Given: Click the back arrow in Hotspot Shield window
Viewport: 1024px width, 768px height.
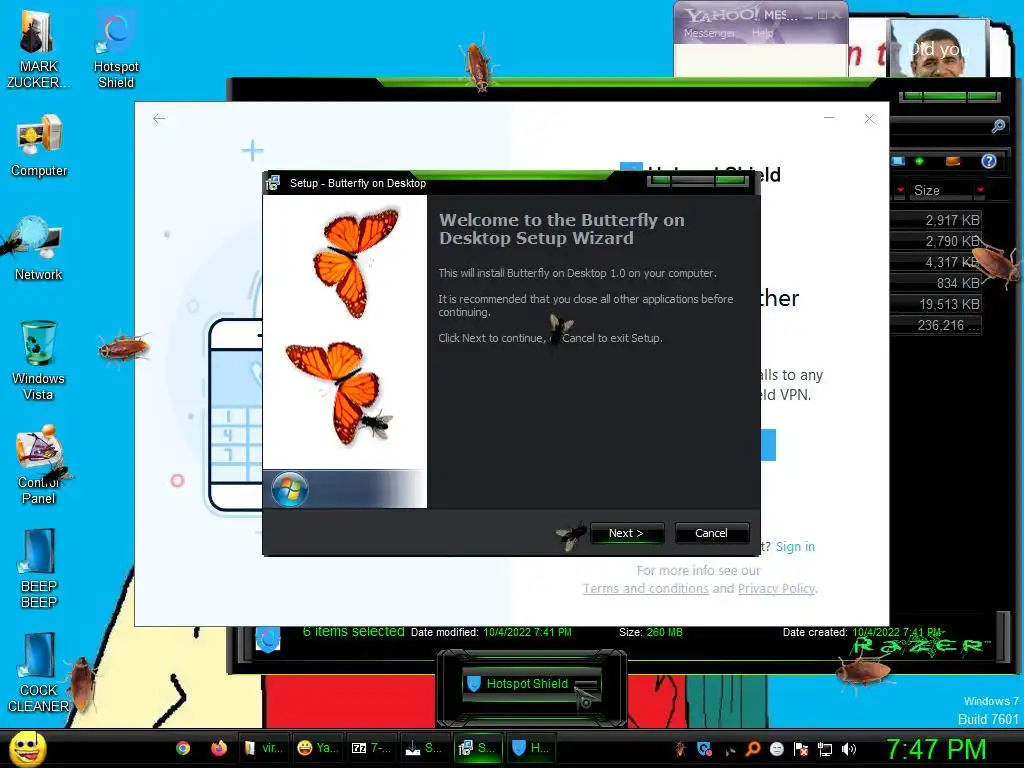Looking at the screenshot, I should pos(159,118).
